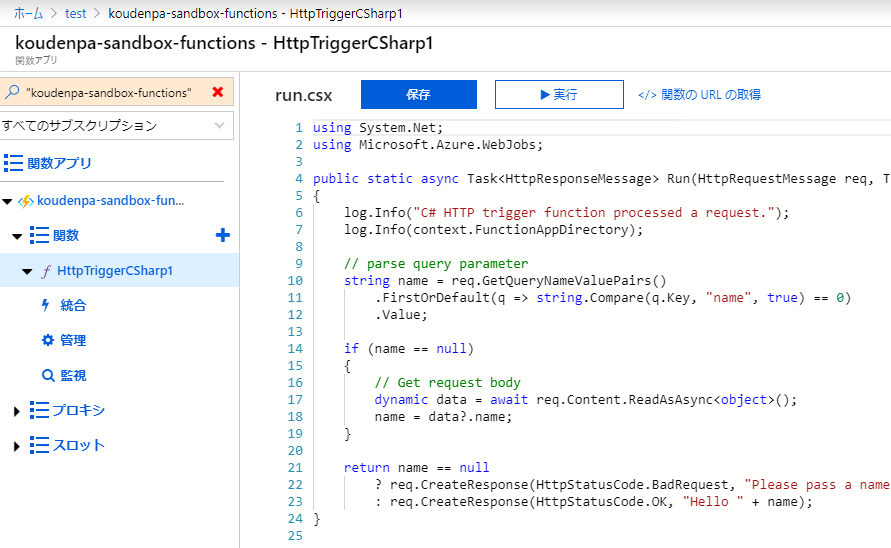Click the スロット list icon
Screen dimensions: 891x548
point(39,445)
